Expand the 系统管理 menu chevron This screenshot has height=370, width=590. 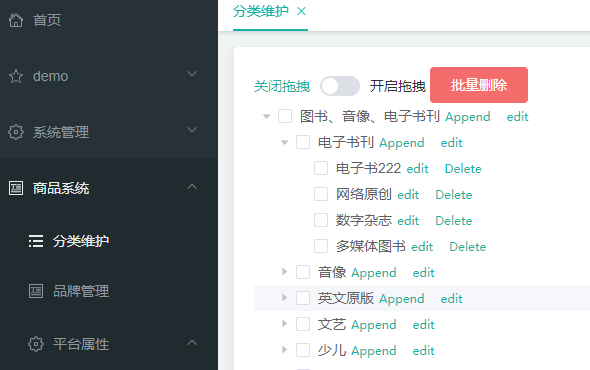[x=192, y=130]
